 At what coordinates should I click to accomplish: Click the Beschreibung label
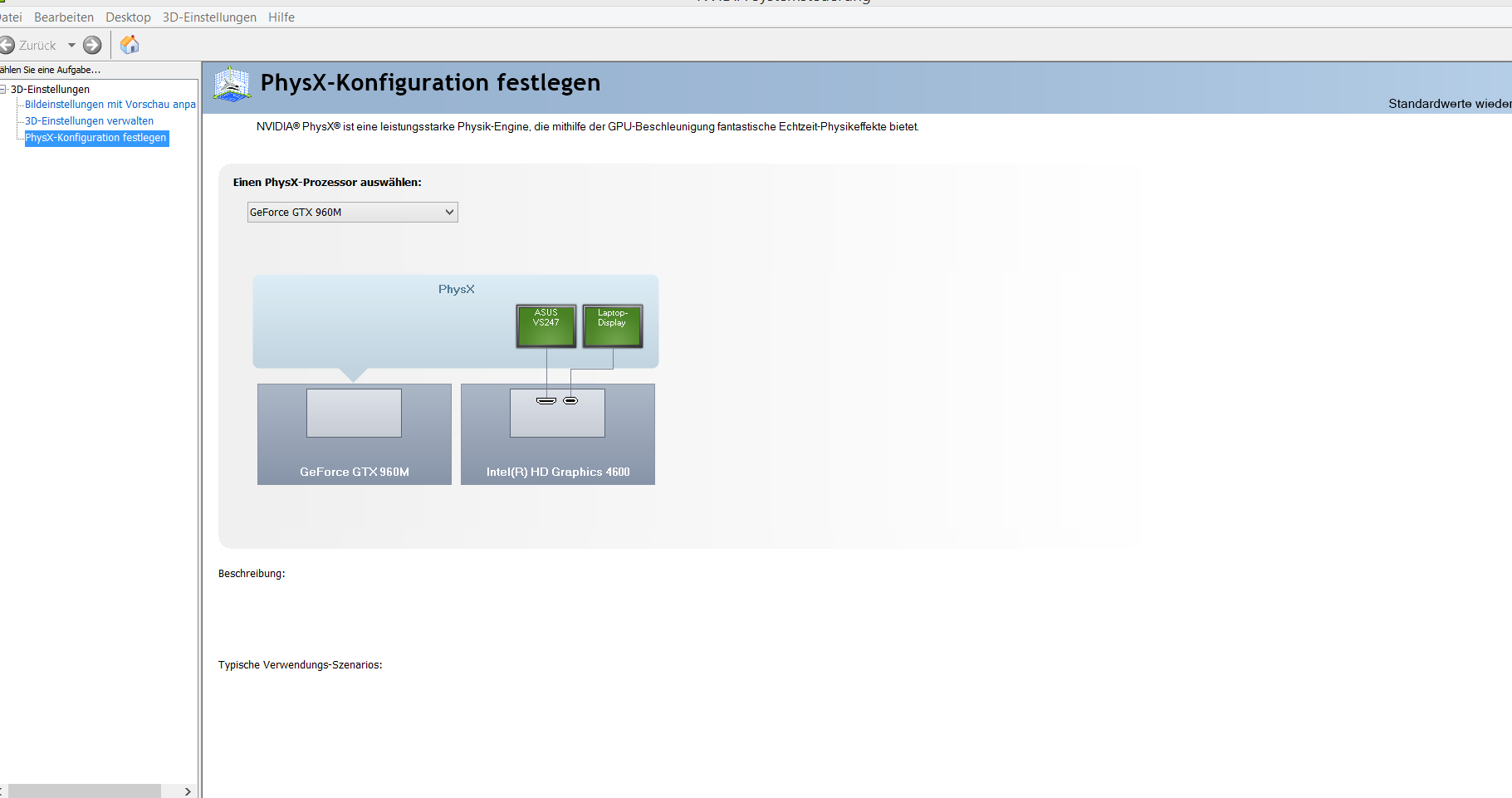(252, 574)
